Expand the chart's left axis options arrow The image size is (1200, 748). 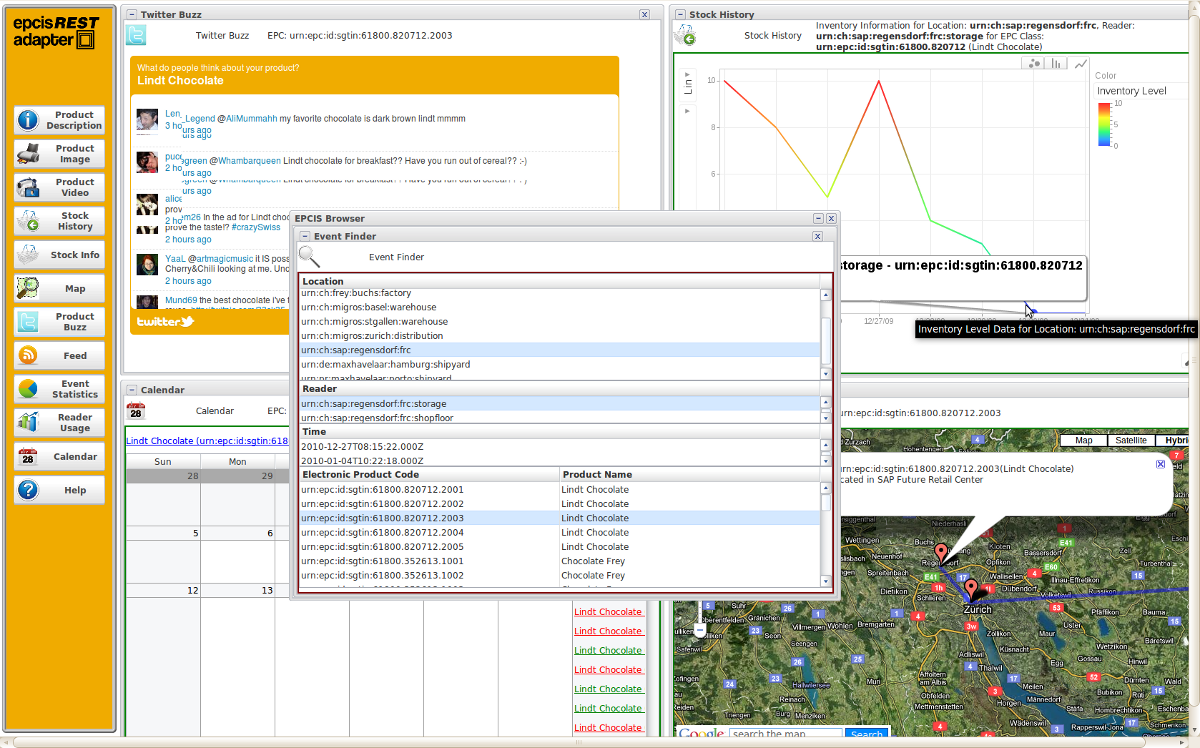(686, 111)
